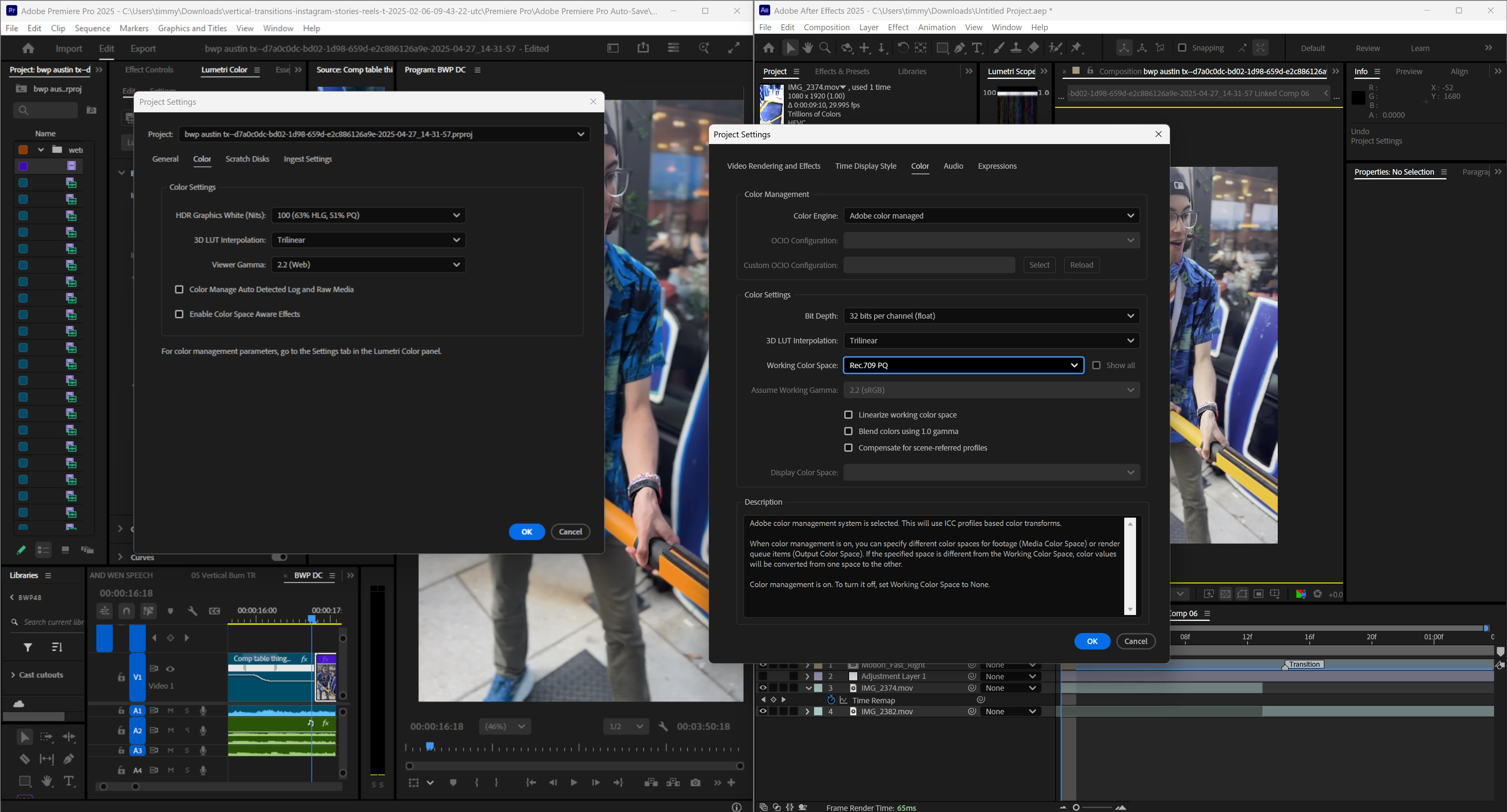Click Premiere Home icon
Viewport: 1507px width, 812px height.
click(27, 49)
